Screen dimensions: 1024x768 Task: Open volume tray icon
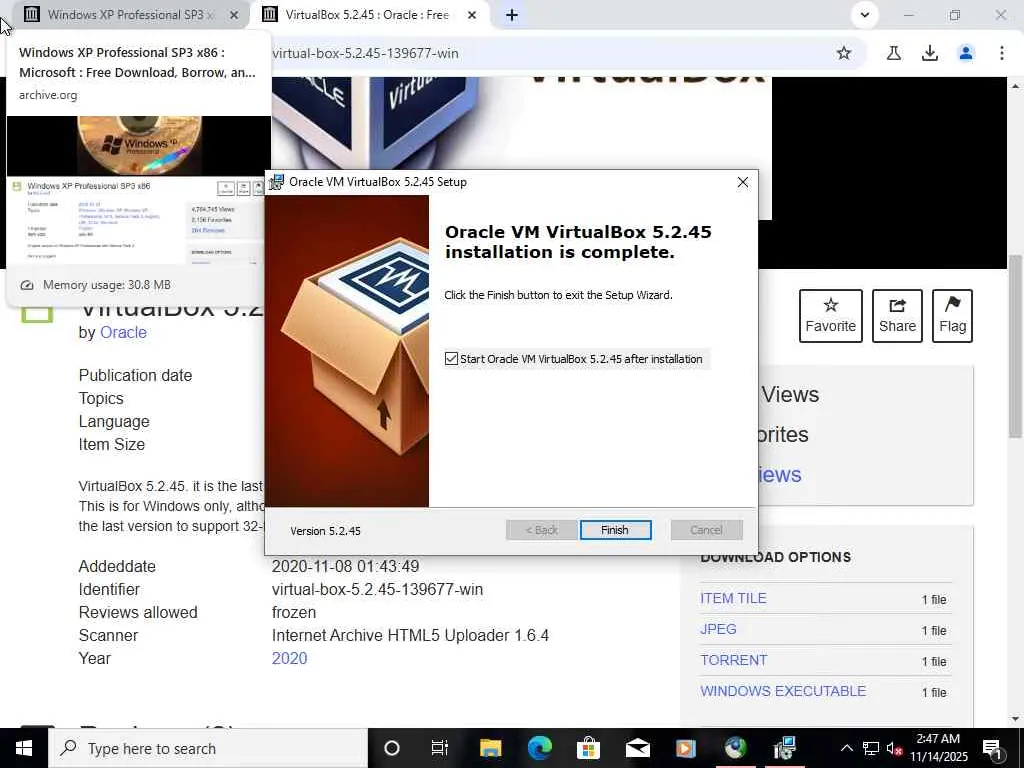[x=895, y=748]
